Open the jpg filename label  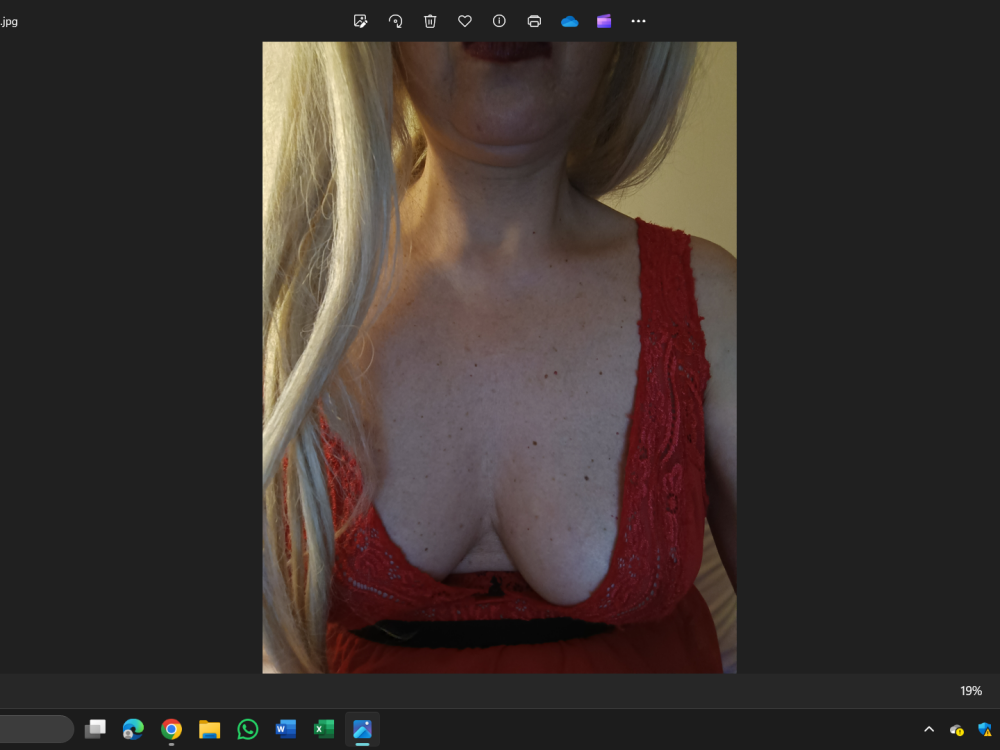pyautogui.click(x=10, y=20)
